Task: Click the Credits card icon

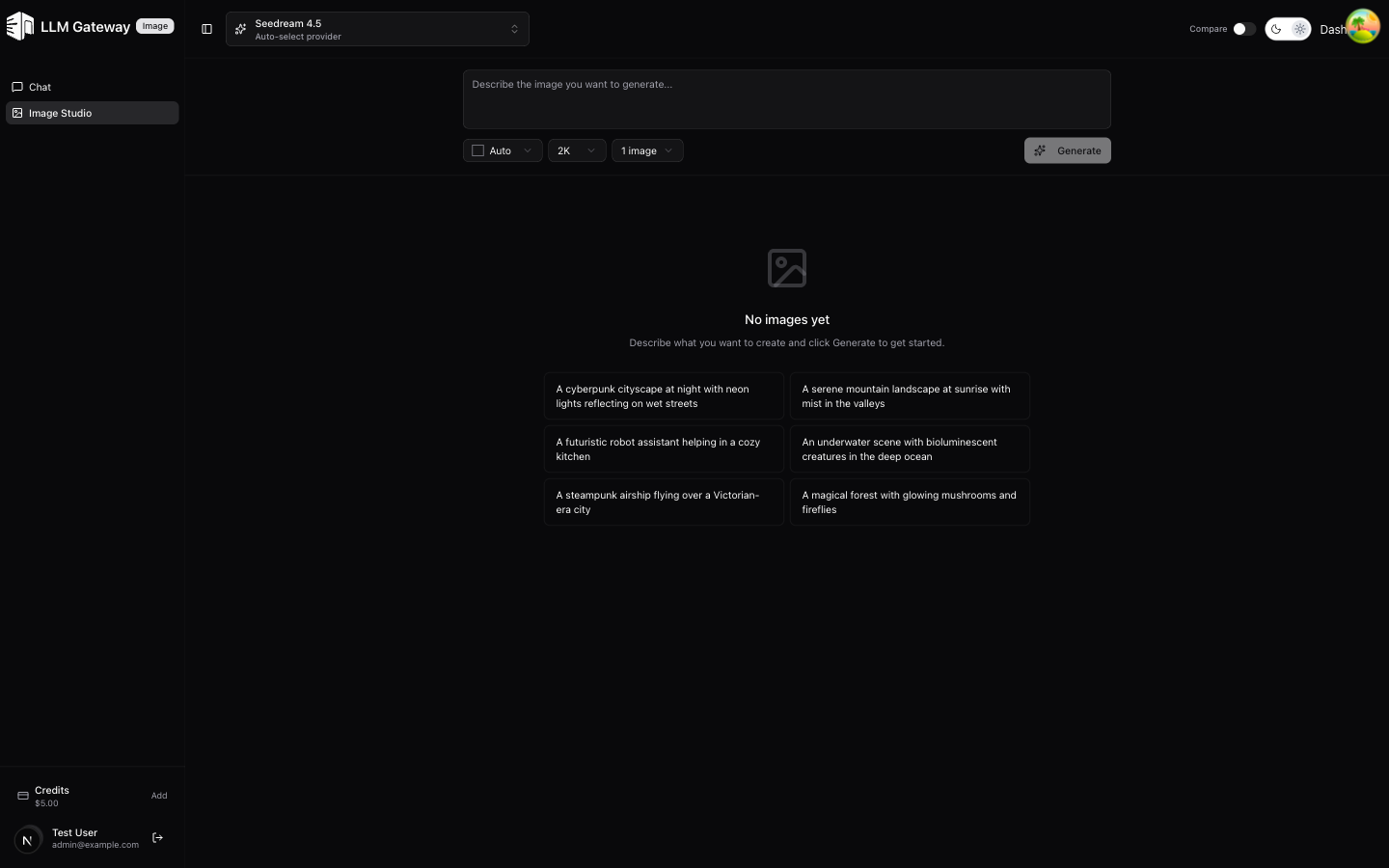Action: 23,796
